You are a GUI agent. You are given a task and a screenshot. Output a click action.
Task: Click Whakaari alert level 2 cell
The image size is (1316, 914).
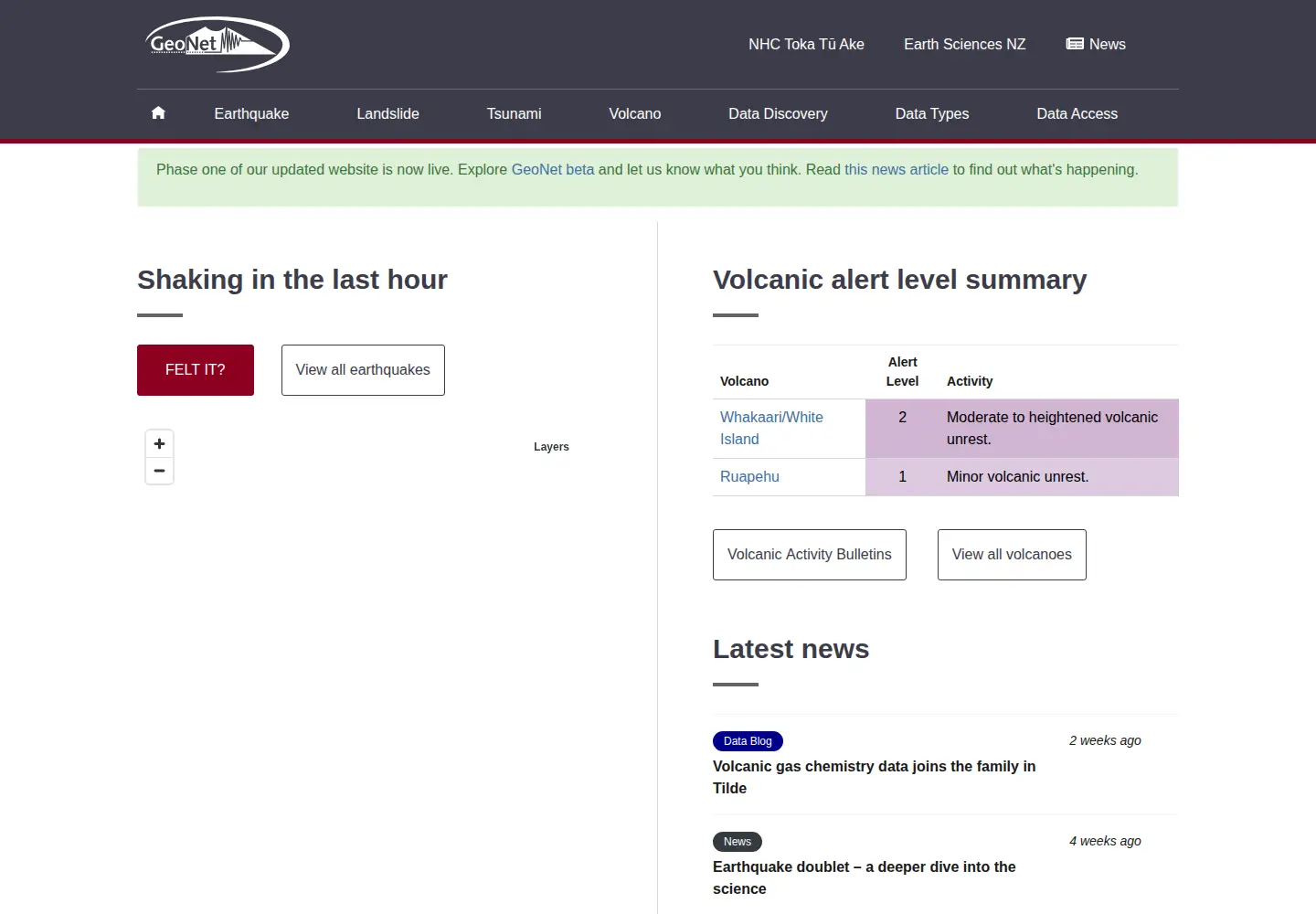coord(902,429)
